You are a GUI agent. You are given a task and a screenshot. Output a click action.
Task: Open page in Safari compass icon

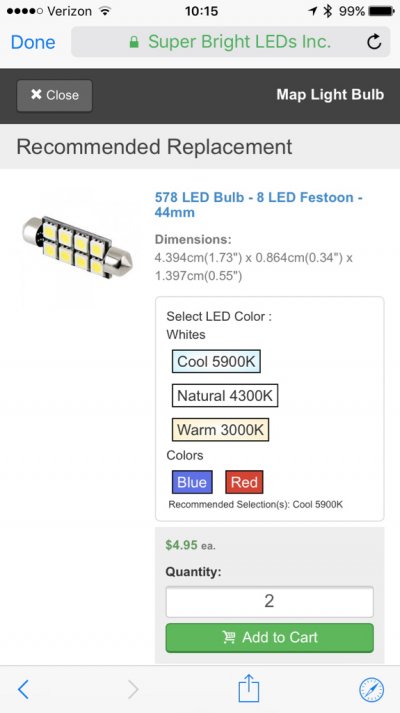coord(371,689)
